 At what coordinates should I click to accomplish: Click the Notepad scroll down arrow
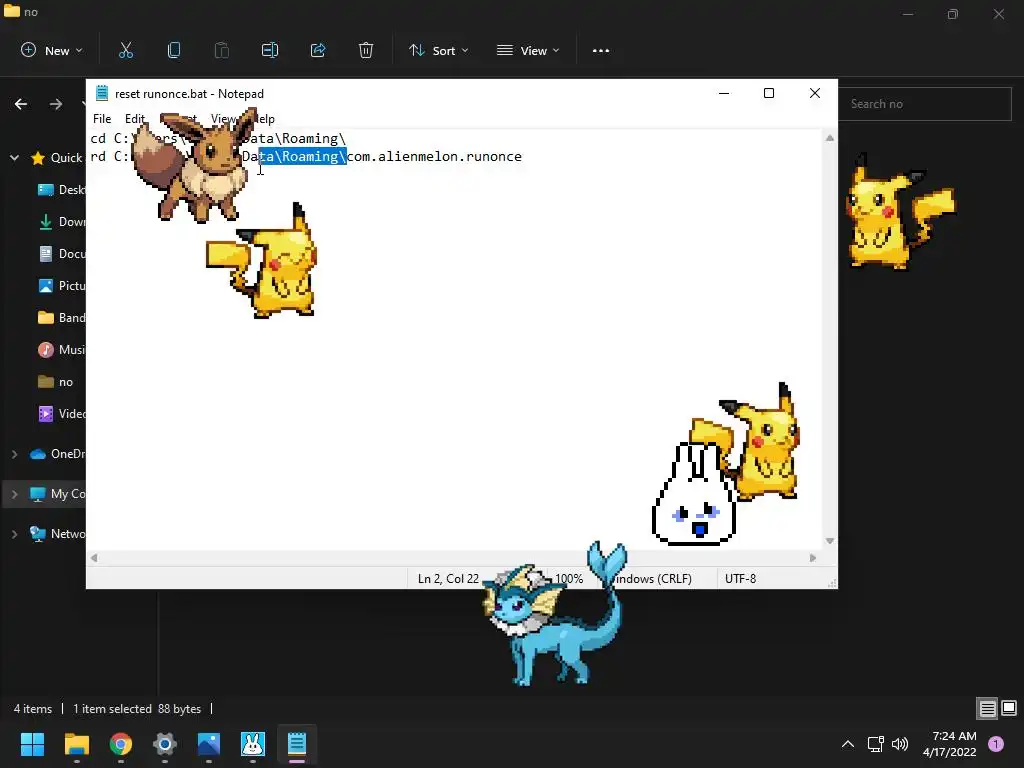point(829,541)
